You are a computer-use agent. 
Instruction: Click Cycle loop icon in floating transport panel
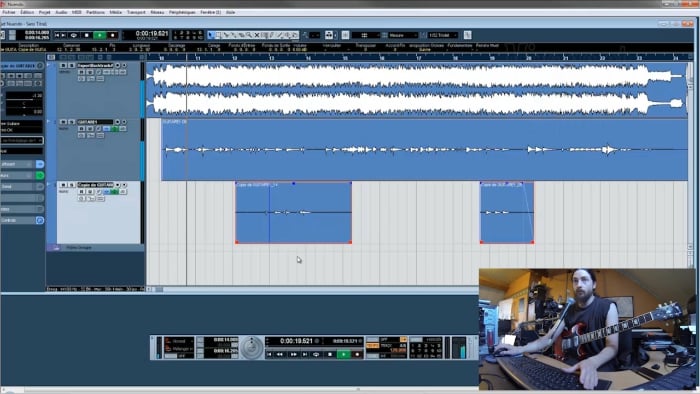[x=316, y=354]
